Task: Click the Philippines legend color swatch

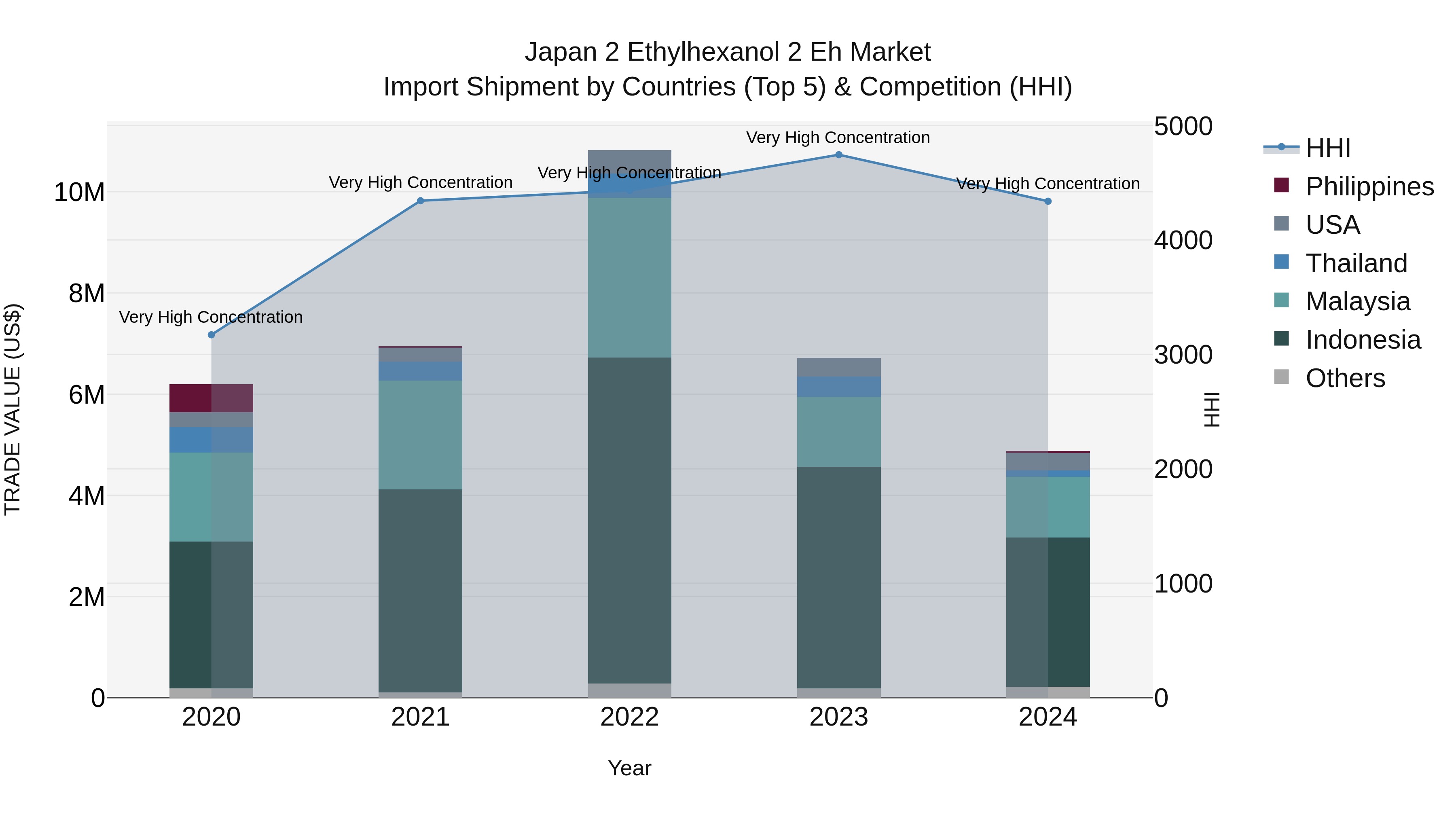Action: coord(1281,185)
